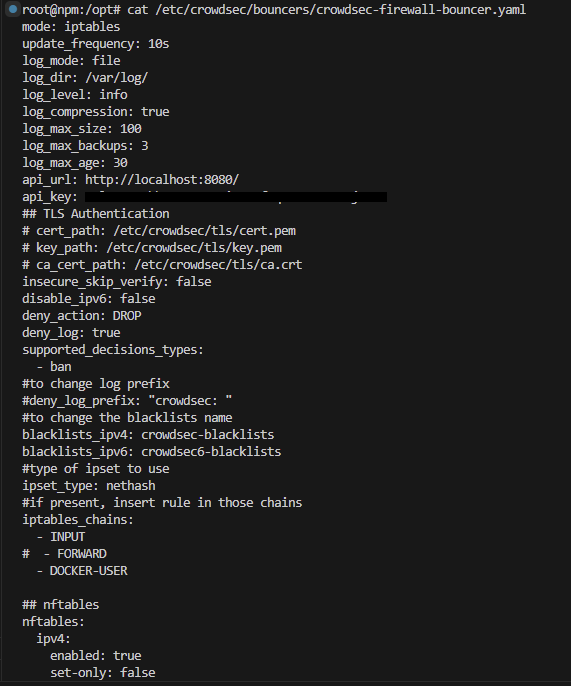Click the update_frequency: 10s line
Image resolution: width=571 pixels, height=686 pixels.
click(x=95, y=44)
